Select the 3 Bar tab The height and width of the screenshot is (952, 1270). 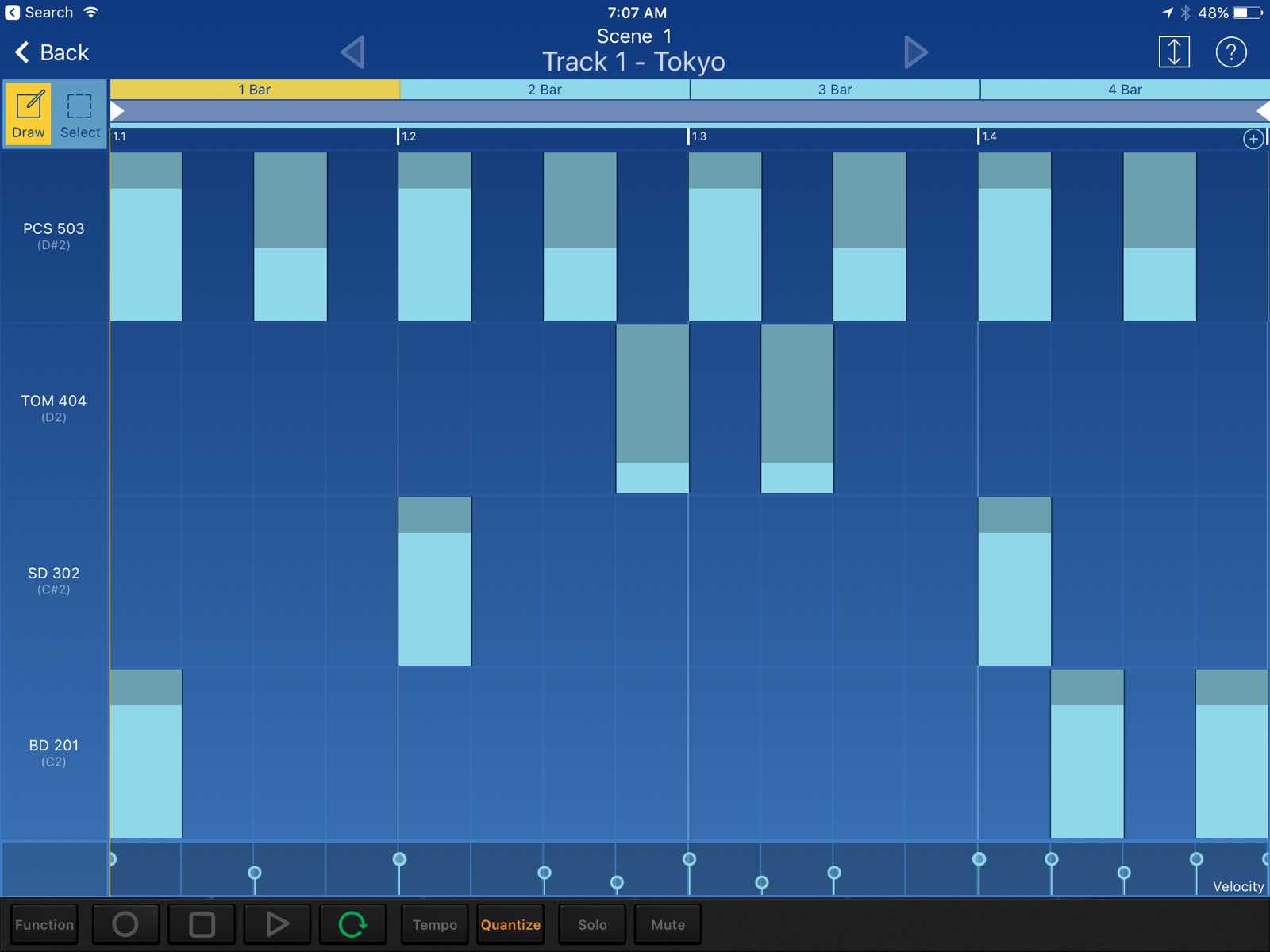(x=835, y=90)
